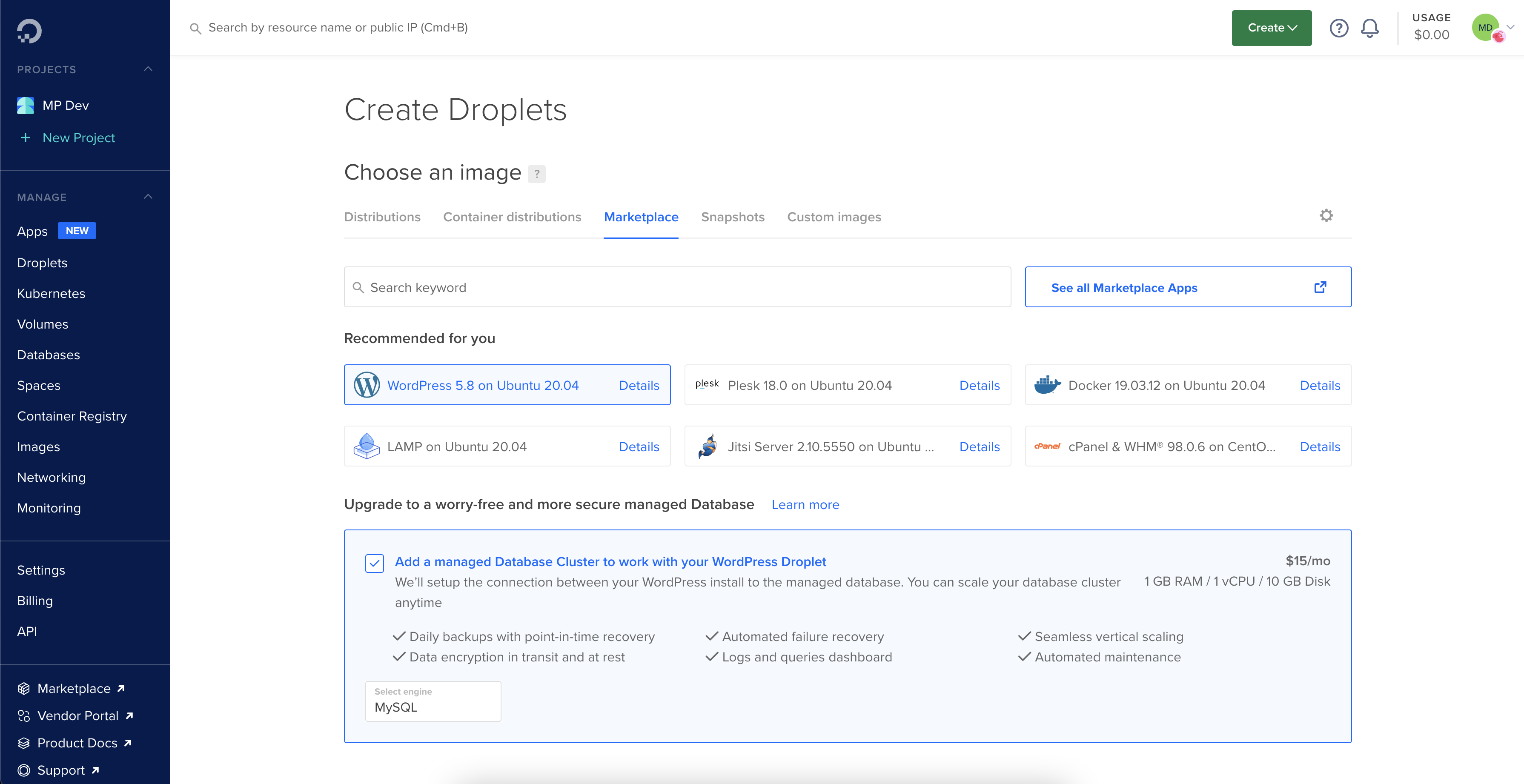
Task: Click the LAMP stack icon
Action: [x=367, y=446]
